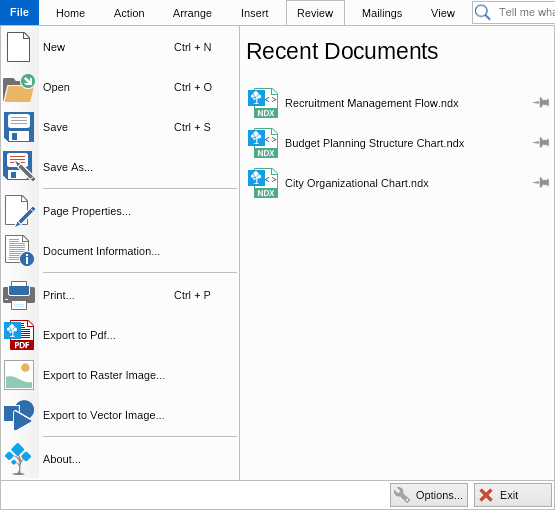
Task: Click the Export to Vector Image icon
Action: point(19,415)
